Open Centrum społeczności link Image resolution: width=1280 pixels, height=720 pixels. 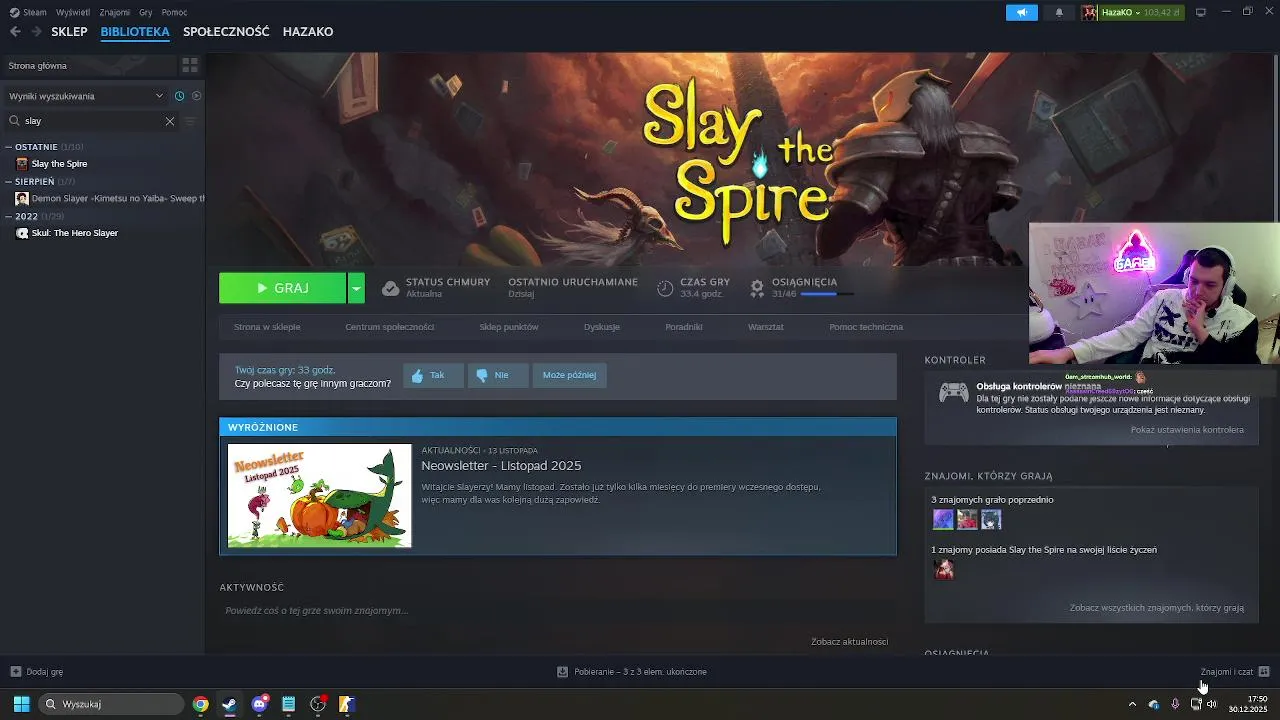(x=390, y=327)
